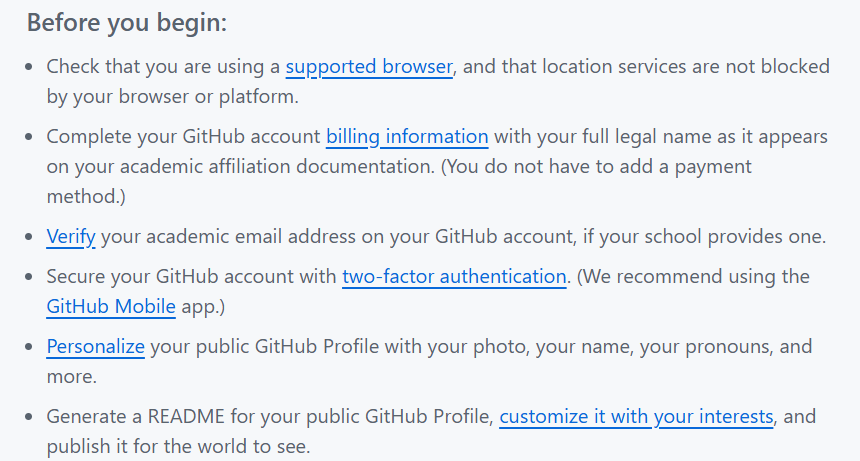Open the "two-factor authentication" link
Viewport: 860px width, 461px height.
click(x=454, y=276)
